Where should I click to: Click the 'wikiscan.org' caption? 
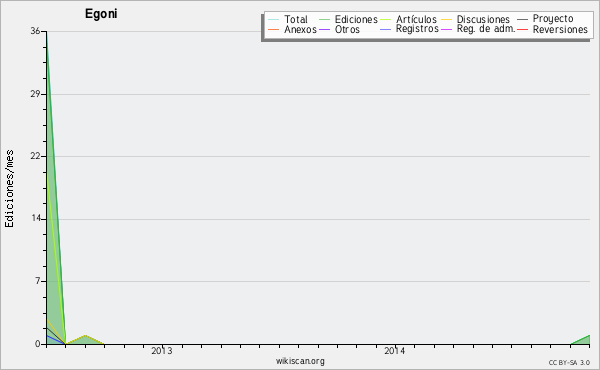[x=300, y=361]
